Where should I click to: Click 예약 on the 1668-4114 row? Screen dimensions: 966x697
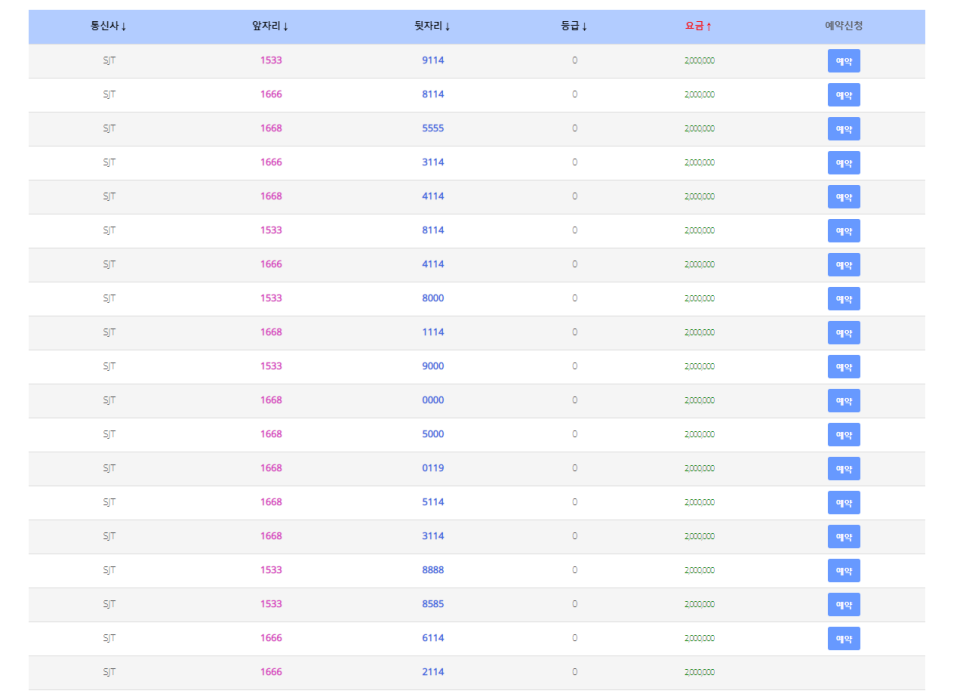point(843,197)
